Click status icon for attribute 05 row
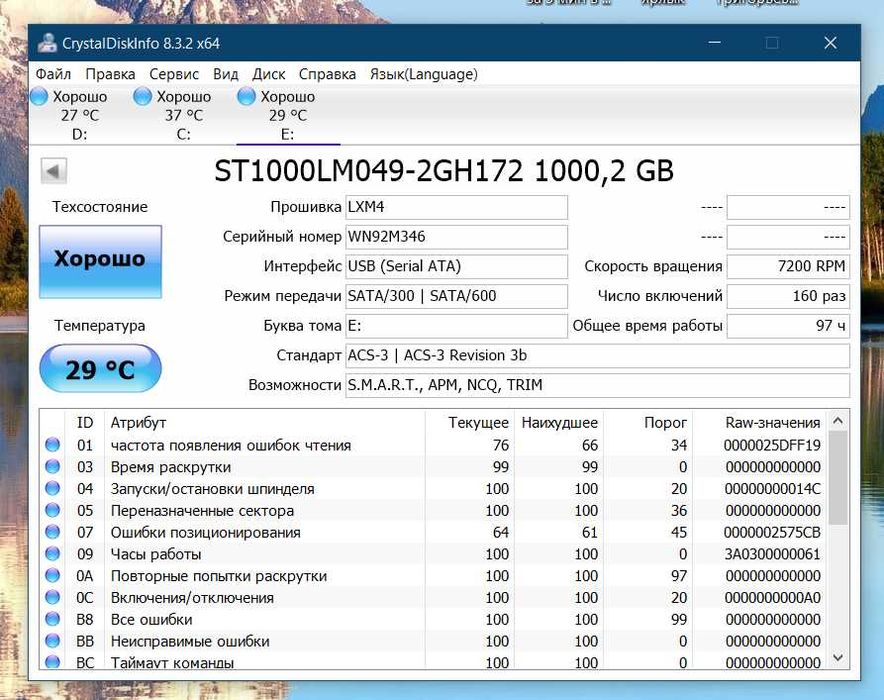 point(52,510)
